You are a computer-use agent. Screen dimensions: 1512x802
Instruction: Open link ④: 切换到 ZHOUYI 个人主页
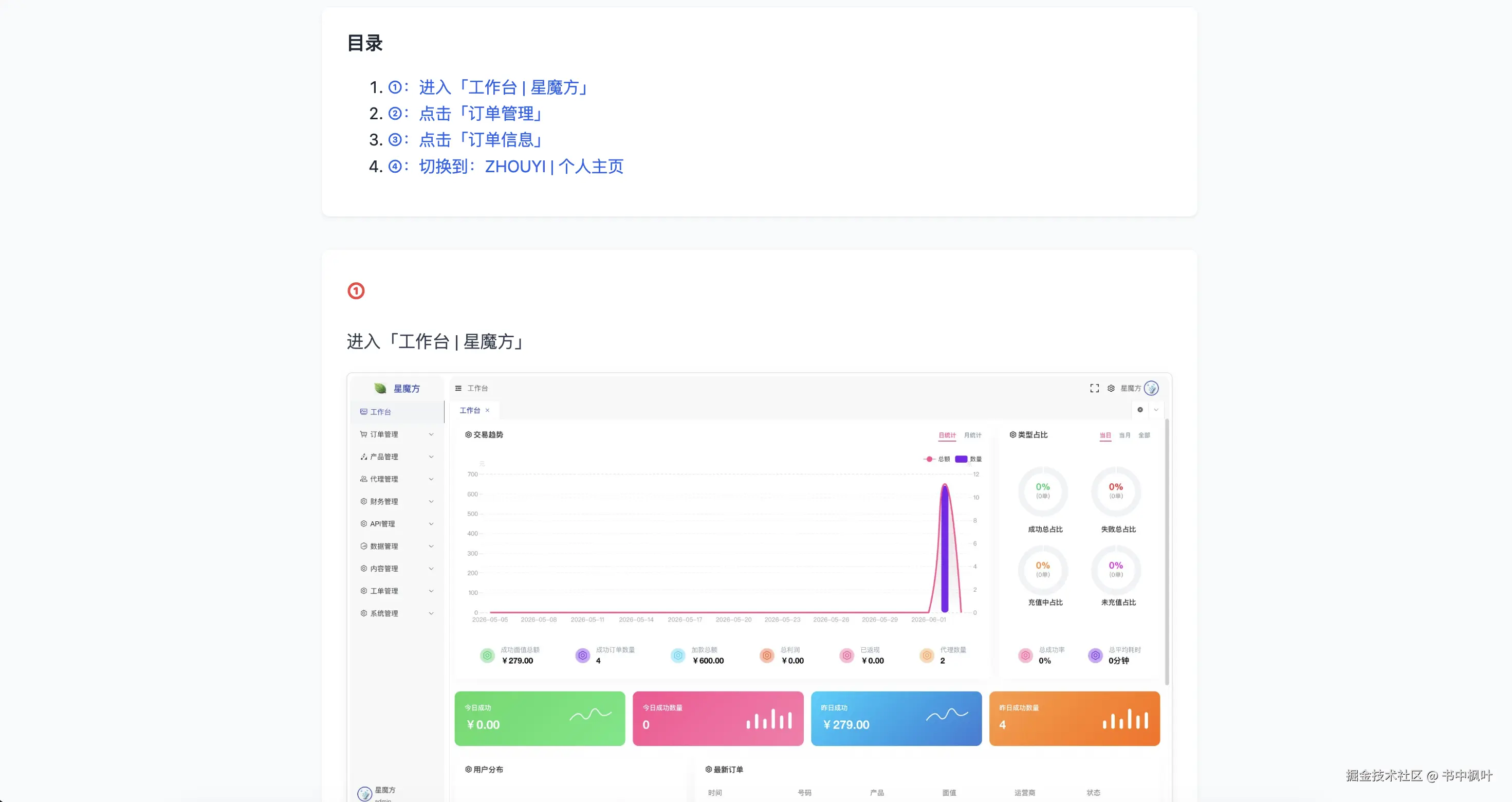pos(505,166)
